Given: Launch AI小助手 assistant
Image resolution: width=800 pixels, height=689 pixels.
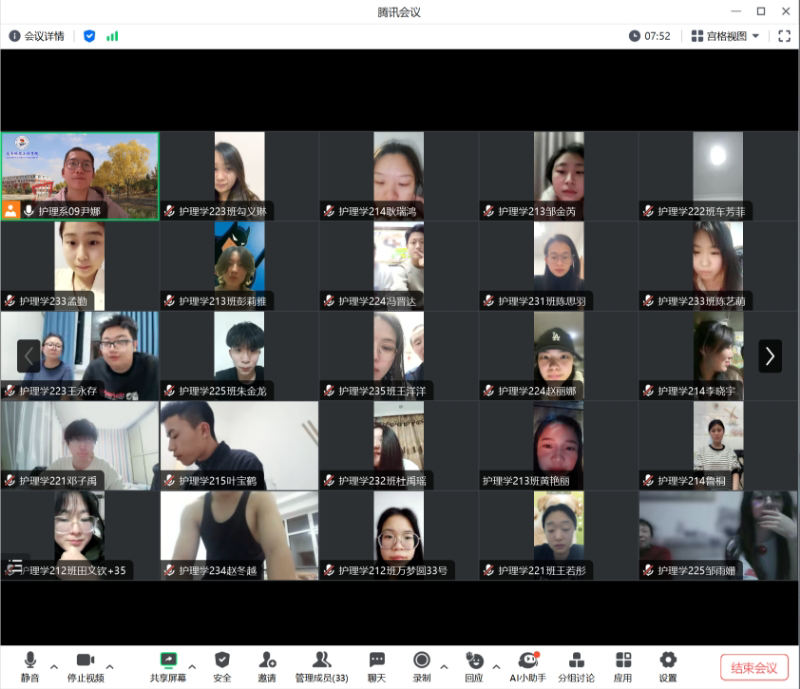Looking at the screenshot, I should (527, 666).
